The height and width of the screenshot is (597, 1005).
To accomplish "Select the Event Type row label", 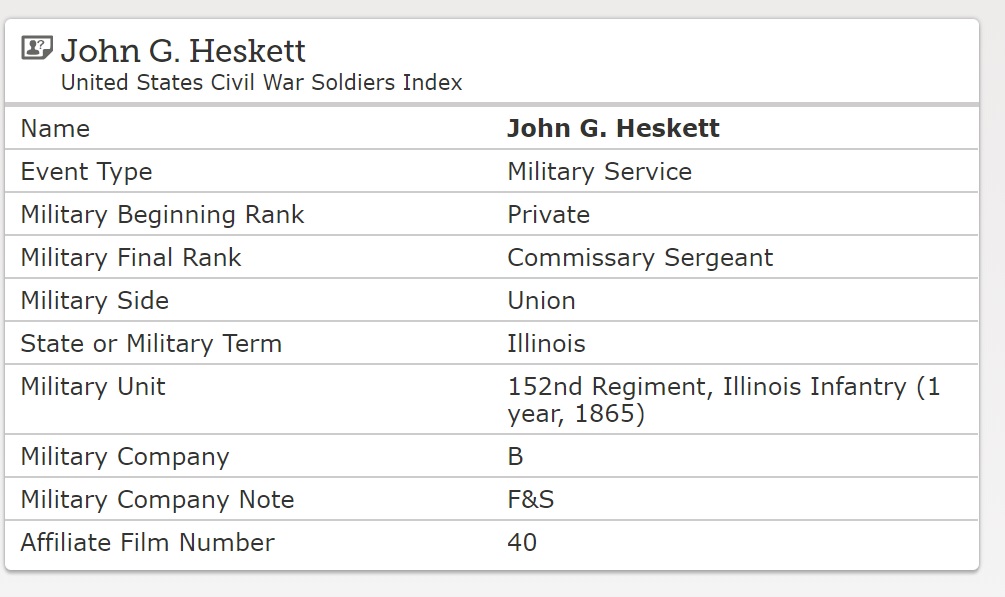I will click(x=86, y=172).
